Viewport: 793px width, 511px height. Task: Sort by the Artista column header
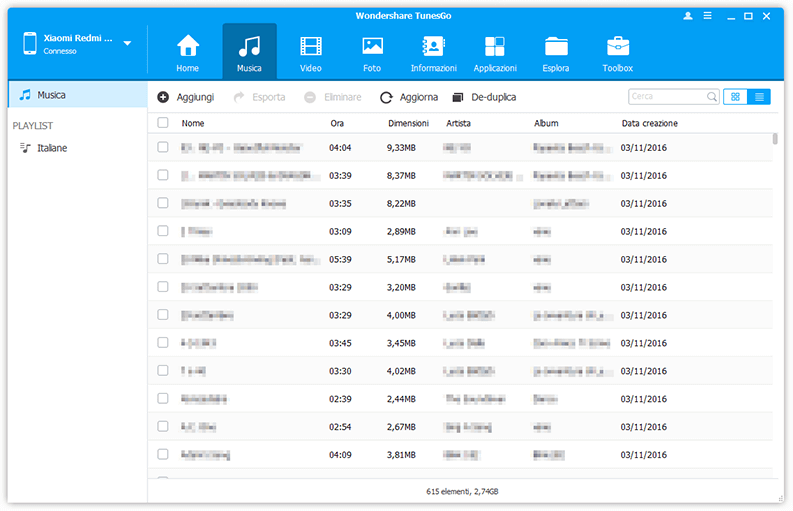coord(458,123)
